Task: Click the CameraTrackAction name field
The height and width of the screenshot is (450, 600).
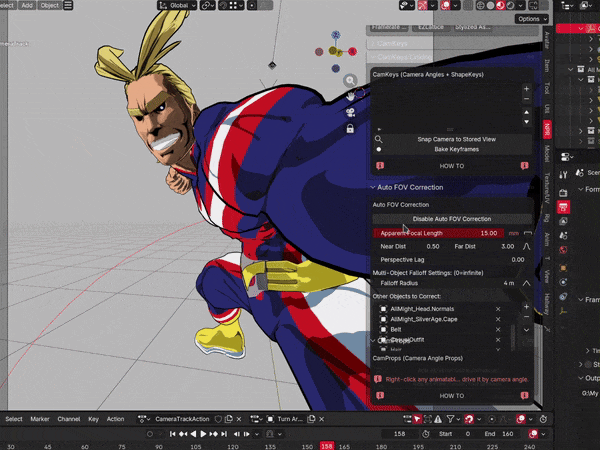Action: (182, 419)
